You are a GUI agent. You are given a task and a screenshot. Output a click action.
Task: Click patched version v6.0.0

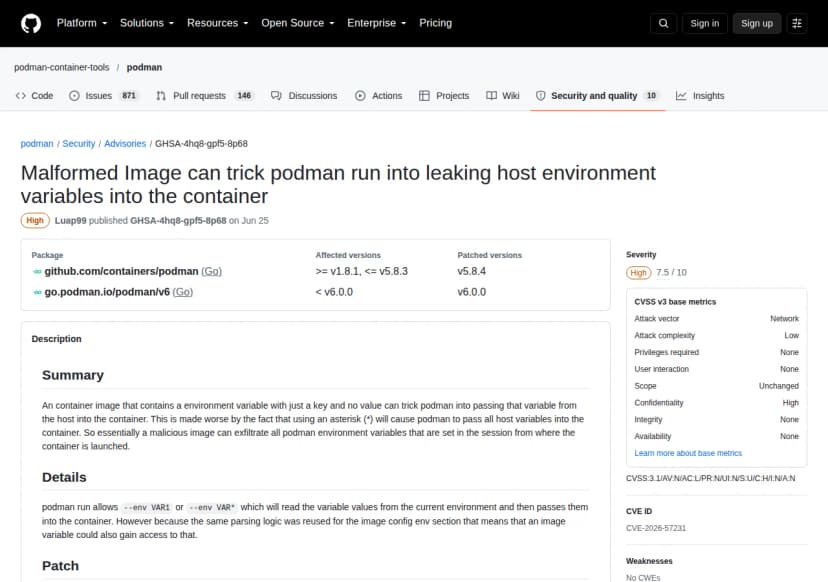472,292
